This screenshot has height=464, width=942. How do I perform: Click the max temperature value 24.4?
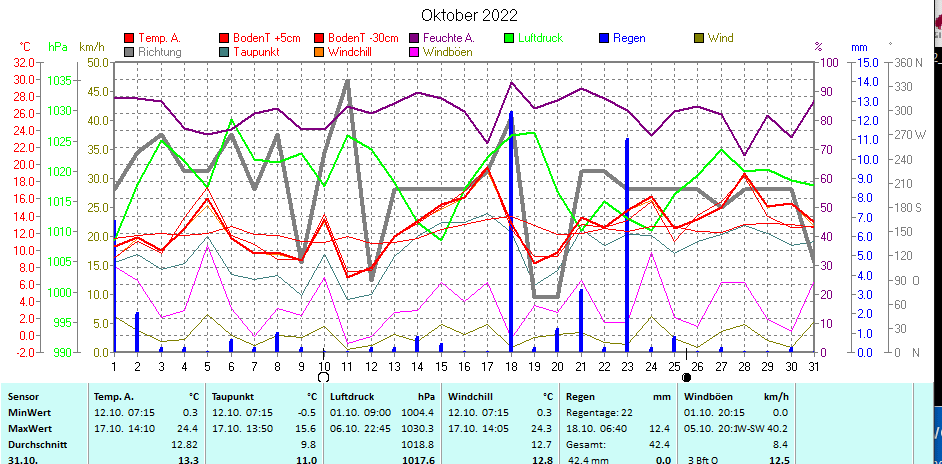189,429
